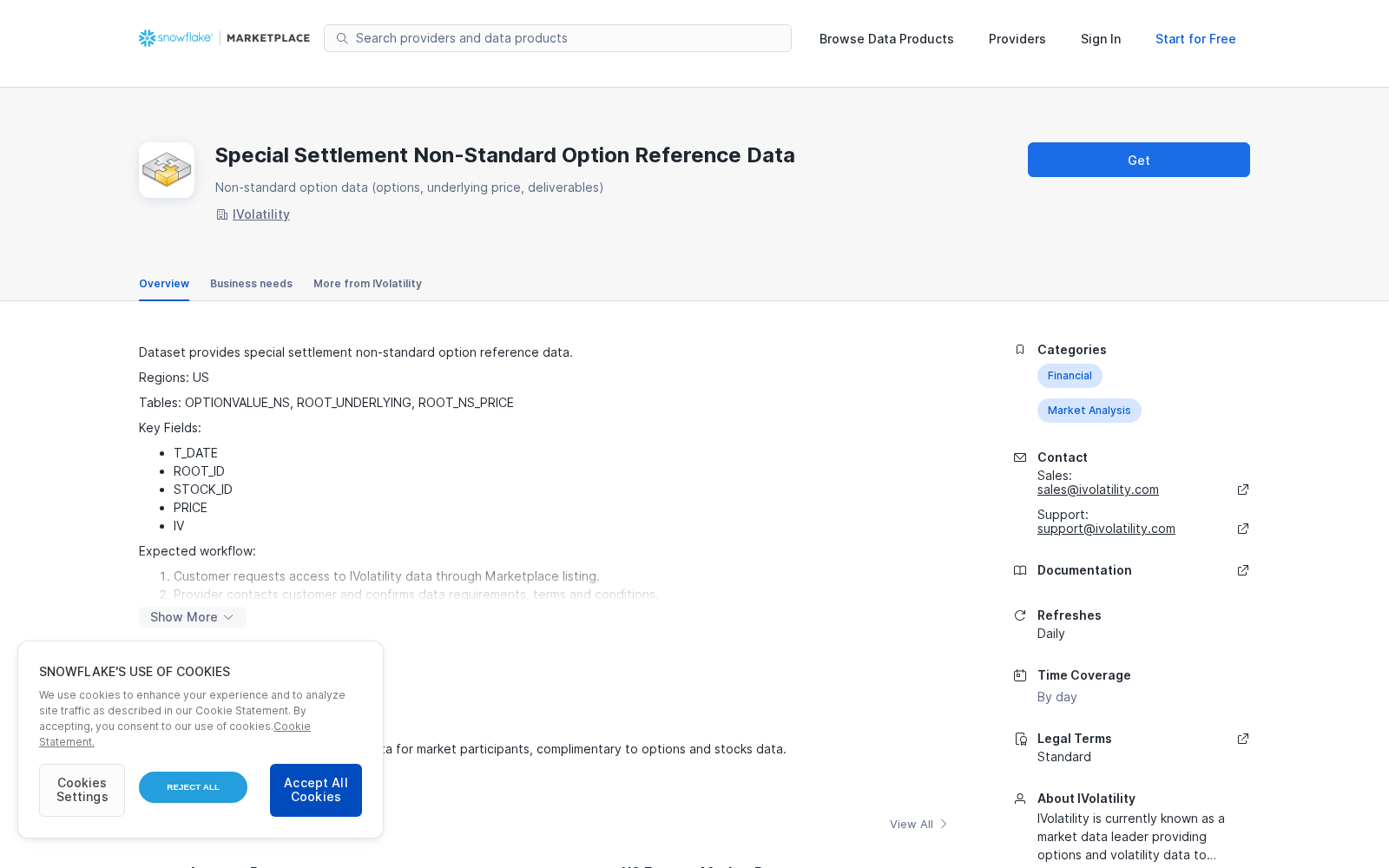1389x868 pixels.
Task: Click the MARKETPLACE header text
Action: click(x=268, y=38)
